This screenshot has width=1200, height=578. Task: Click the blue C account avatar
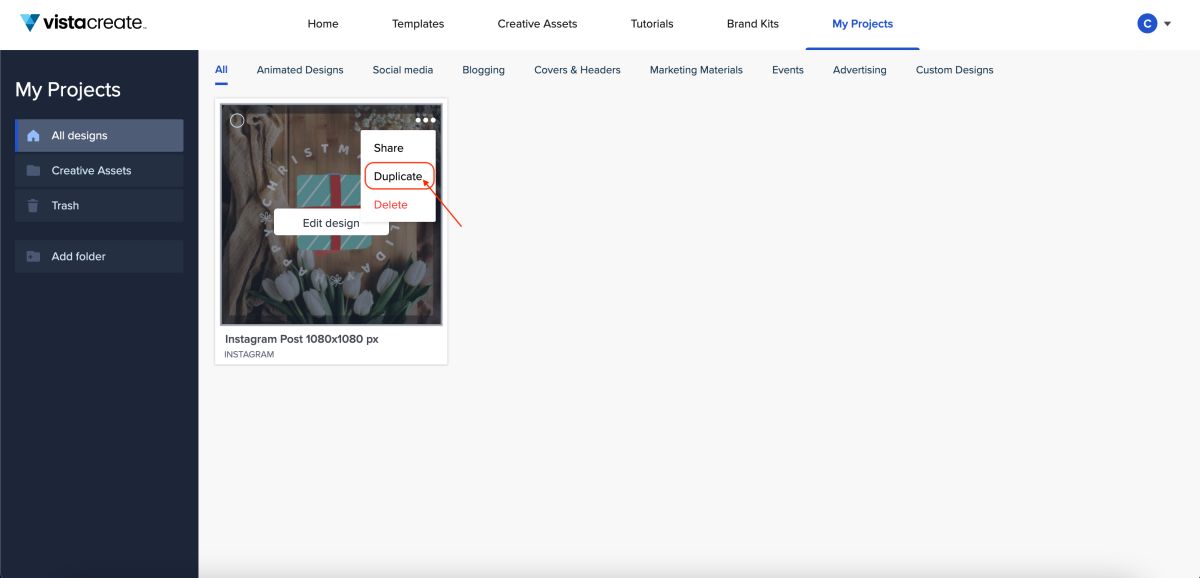click(x=1147, y=23)
